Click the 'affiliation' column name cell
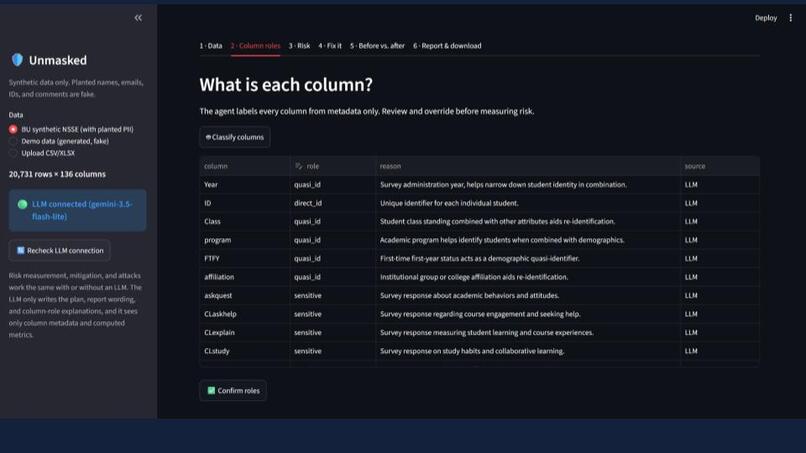806x453 pixels. pyautogui.click(x=244, y=277)
